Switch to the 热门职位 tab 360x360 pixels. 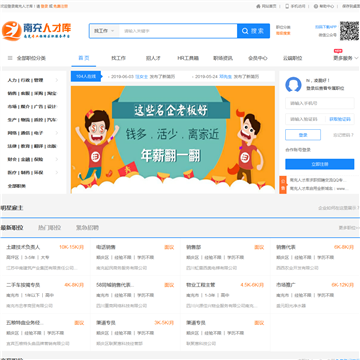coord(49,228)
